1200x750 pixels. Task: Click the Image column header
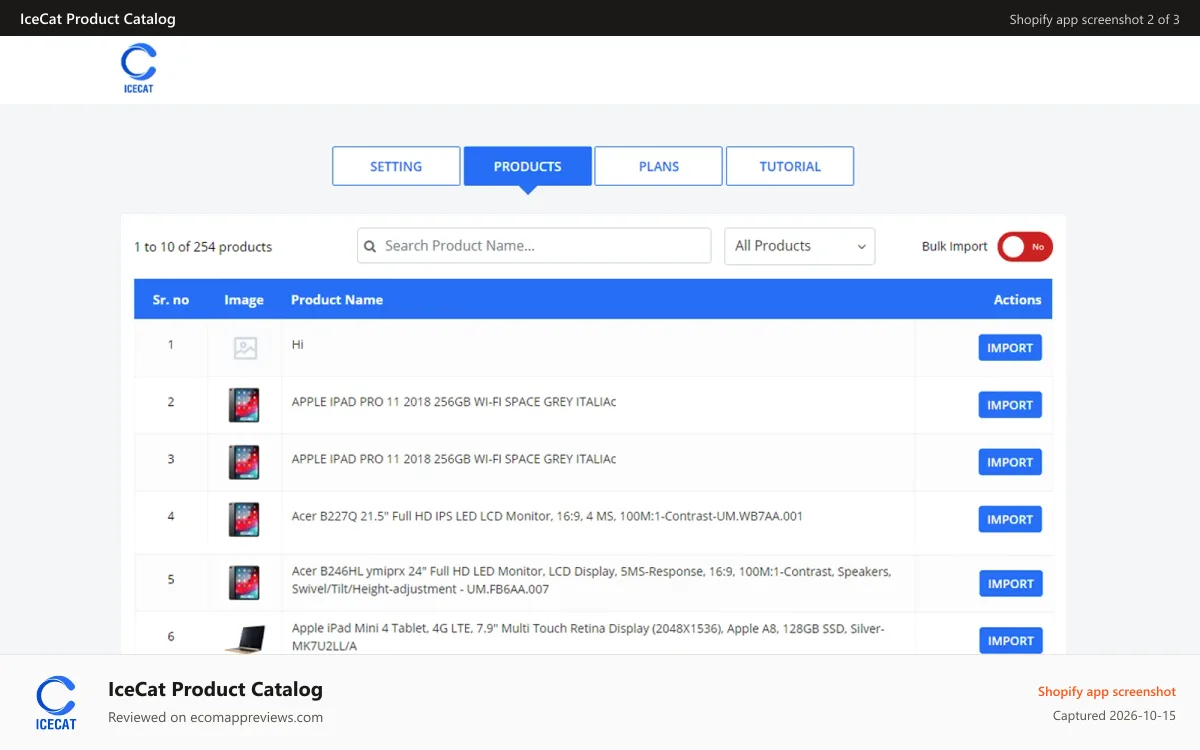click(x=244, y=300)
